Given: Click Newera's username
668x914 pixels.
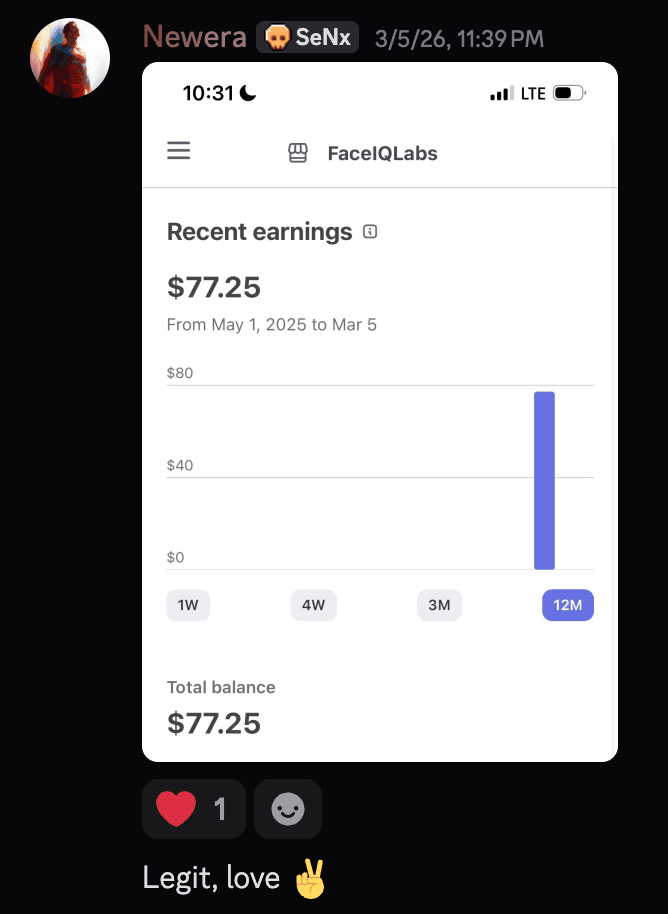Looking at the screenshot, I should (x=194, y=37).
